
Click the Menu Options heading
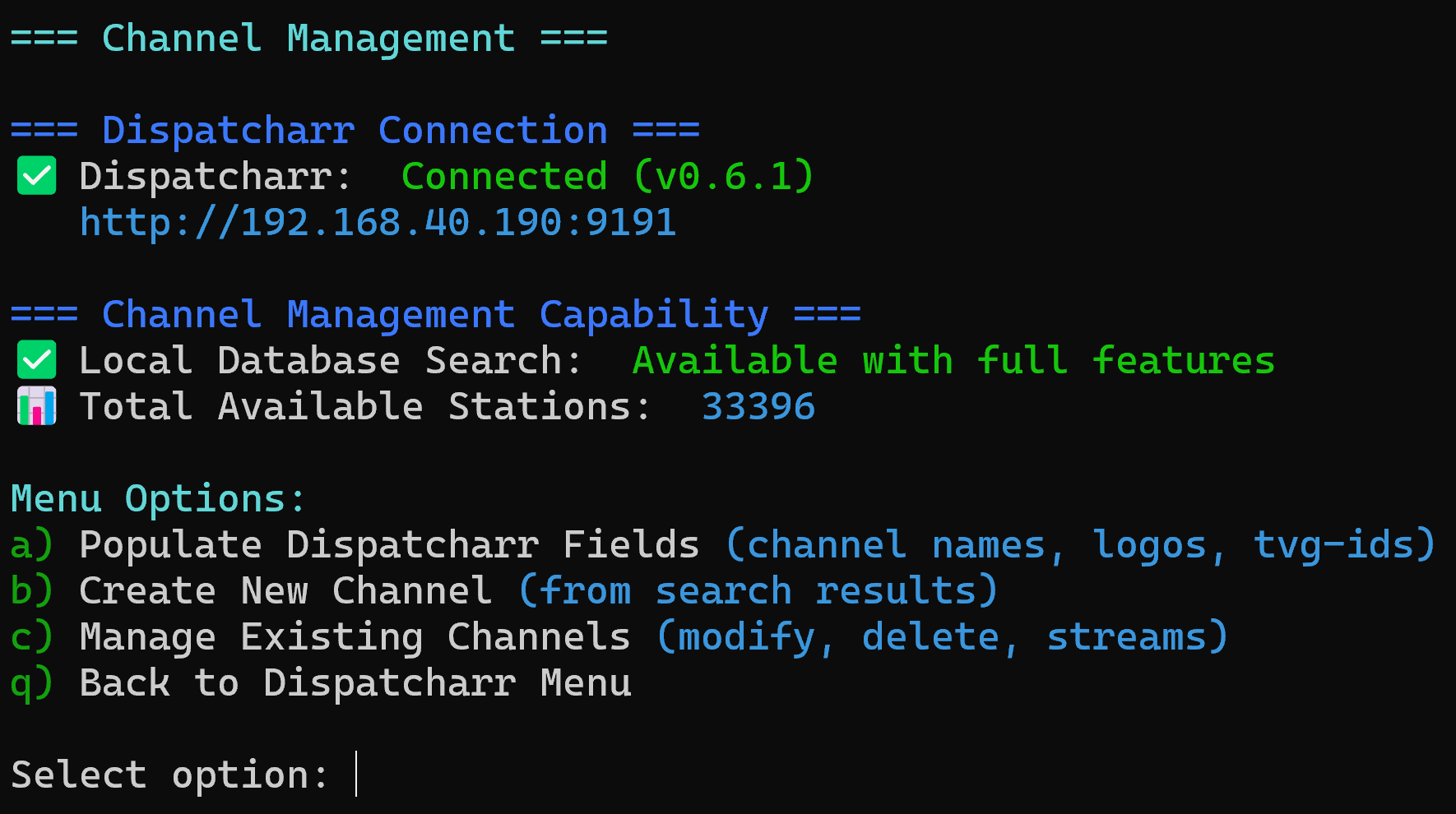pyautogui.click(x=158, y=499)
